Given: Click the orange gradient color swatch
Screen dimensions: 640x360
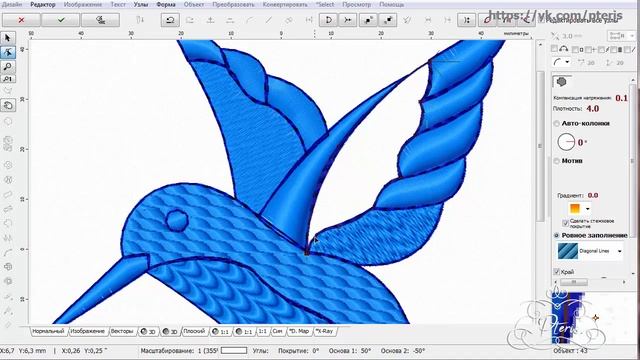Looking at the screenshot, I should (575, 209).
